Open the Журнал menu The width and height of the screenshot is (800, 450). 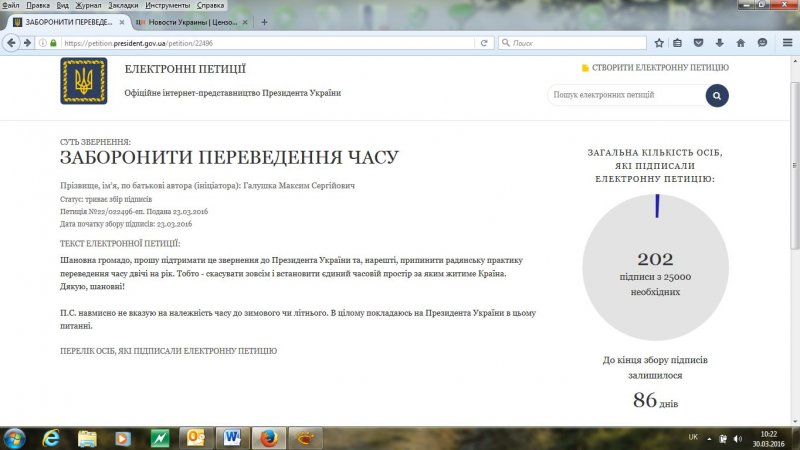click(88, 5)
